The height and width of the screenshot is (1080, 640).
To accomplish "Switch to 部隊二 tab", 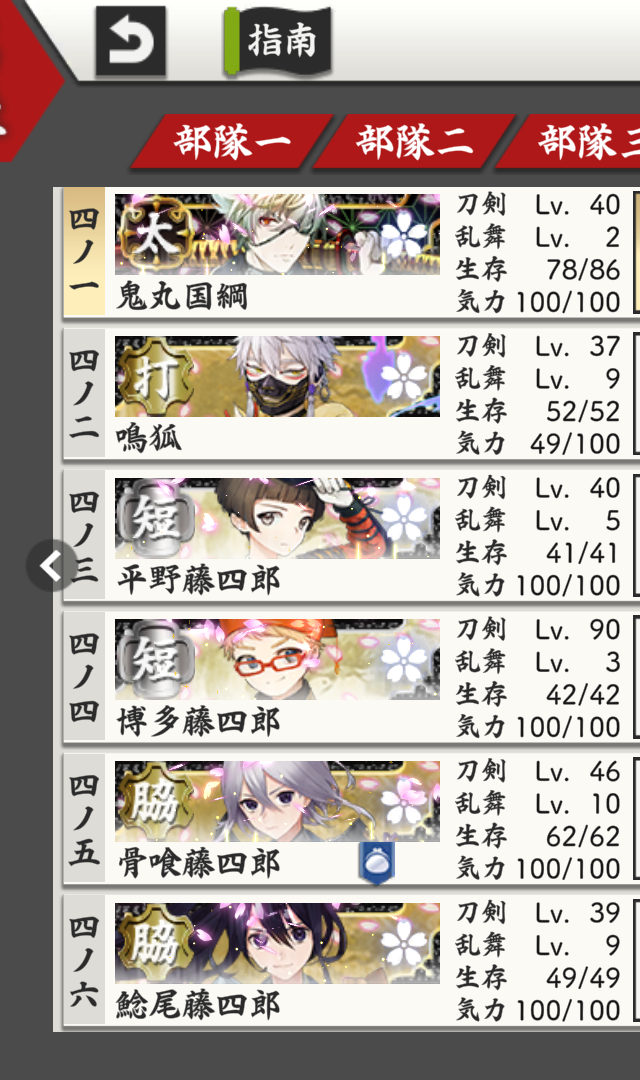I will pyautogui.click(x=414, y=142).
